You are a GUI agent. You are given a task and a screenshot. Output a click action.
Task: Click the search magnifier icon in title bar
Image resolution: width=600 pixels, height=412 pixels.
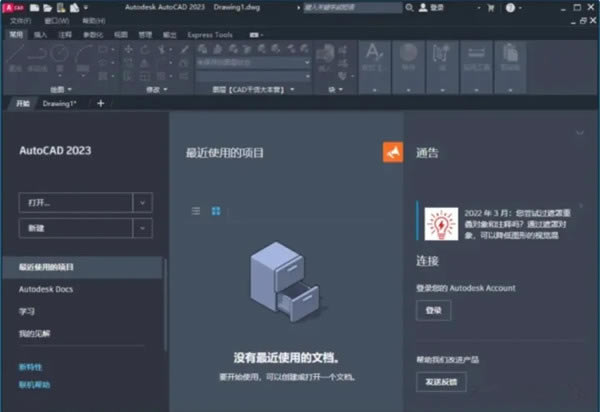click(409, 7)
